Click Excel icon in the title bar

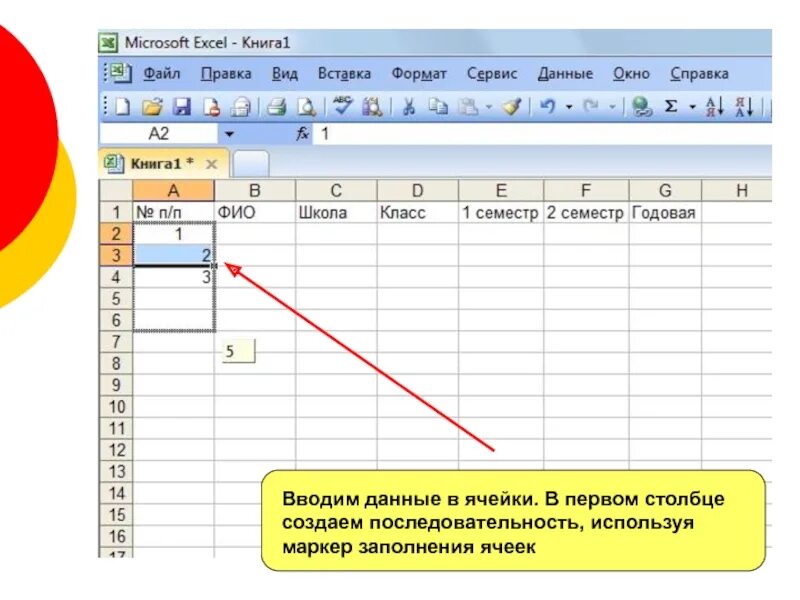(108, 43)
